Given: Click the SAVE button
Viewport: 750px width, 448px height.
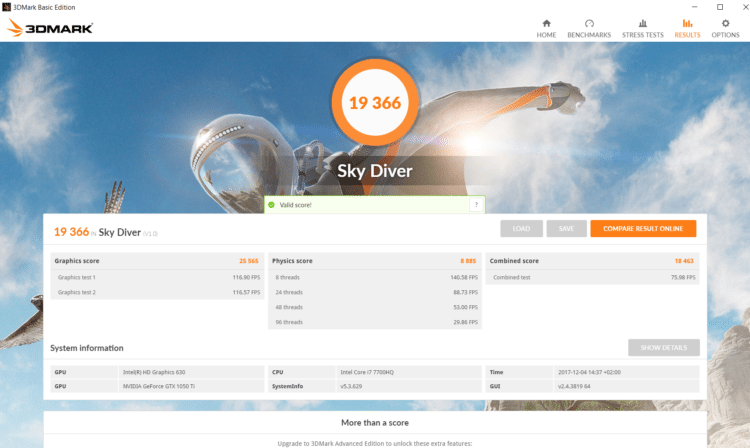Looking at the screenshot, I should click(x=566, y=229).
